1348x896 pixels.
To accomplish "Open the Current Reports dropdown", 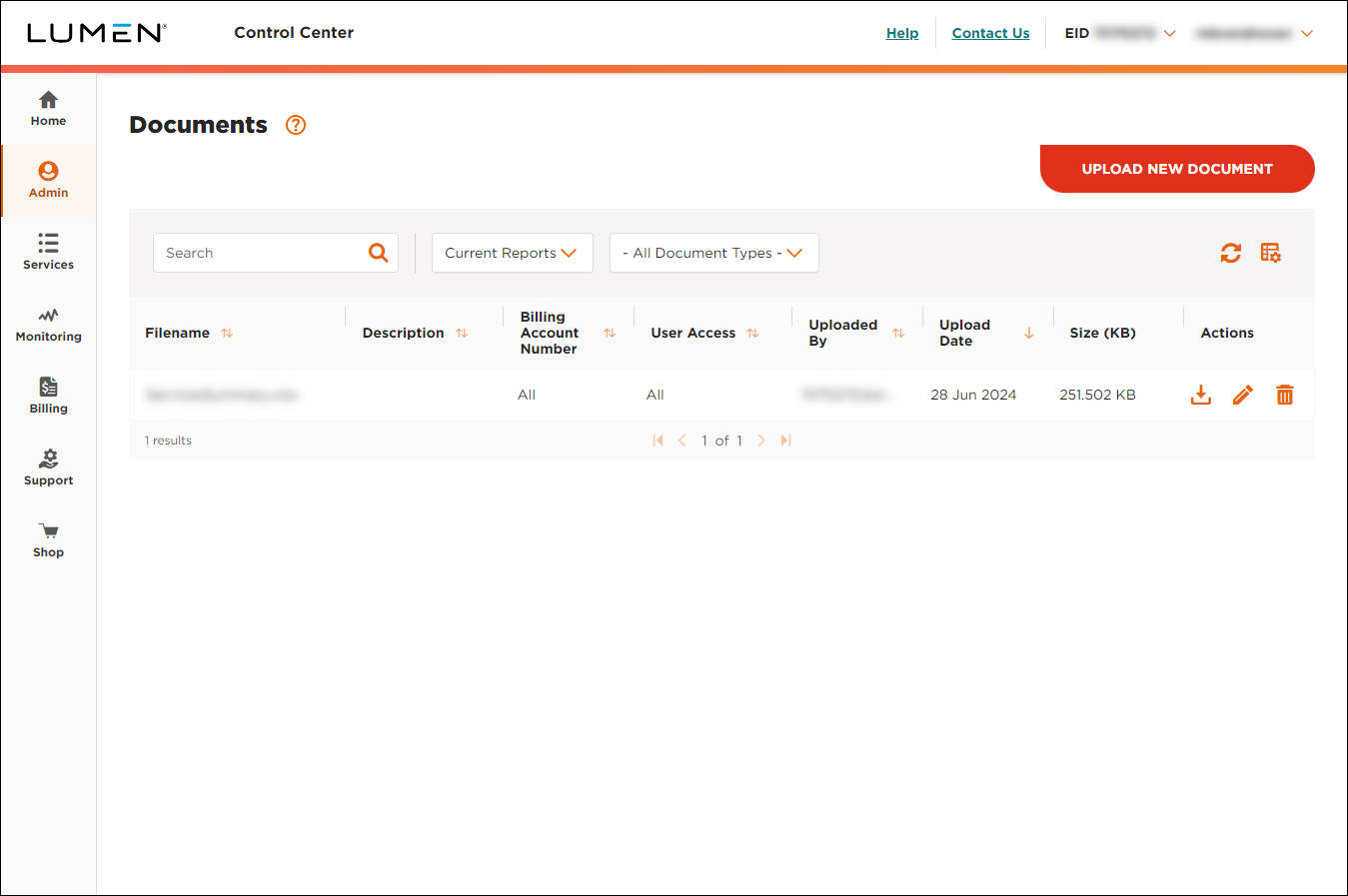I will click(513, 253).
